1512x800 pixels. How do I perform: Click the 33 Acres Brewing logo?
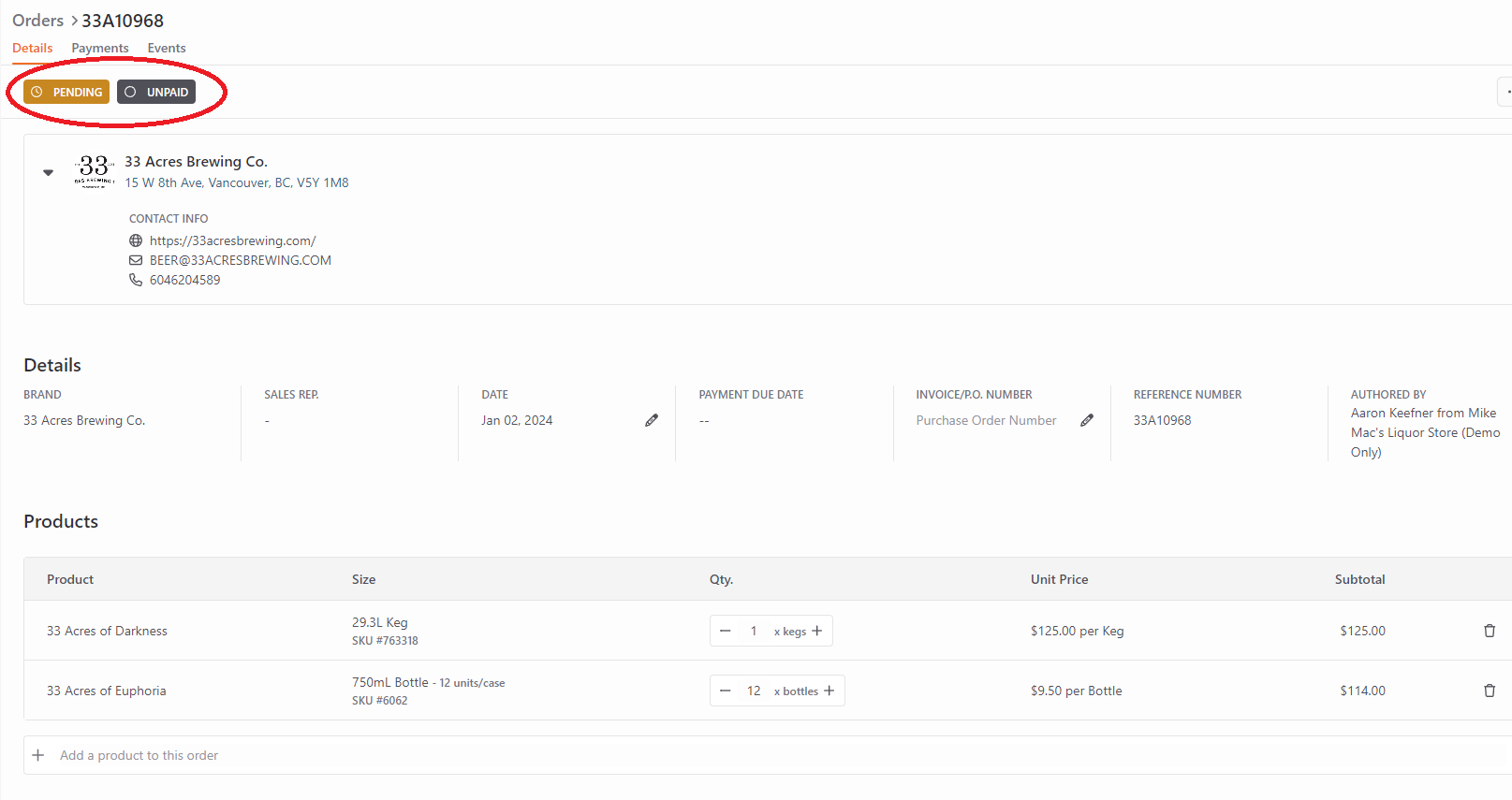[94, 171]
